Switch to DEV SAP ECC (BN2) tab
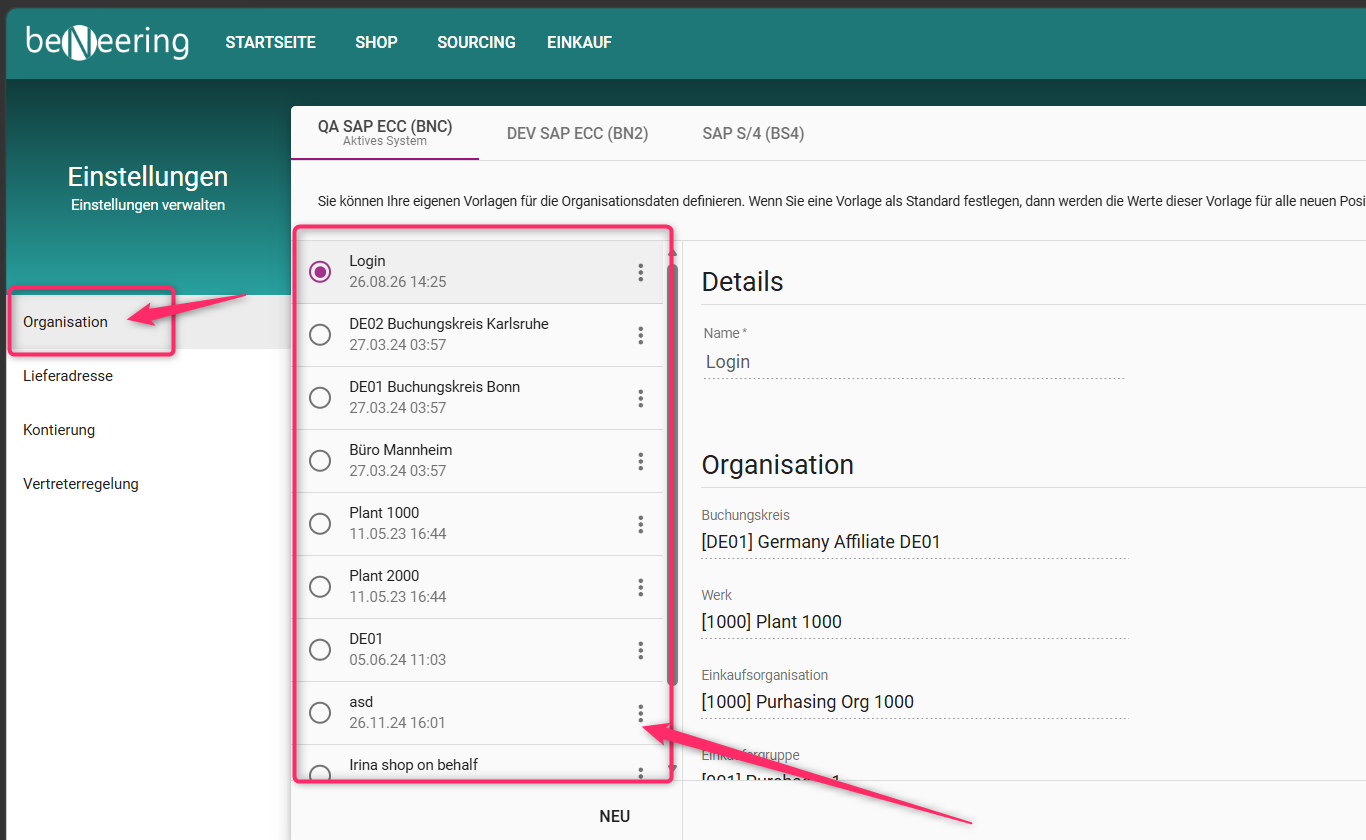 [578, 133]
